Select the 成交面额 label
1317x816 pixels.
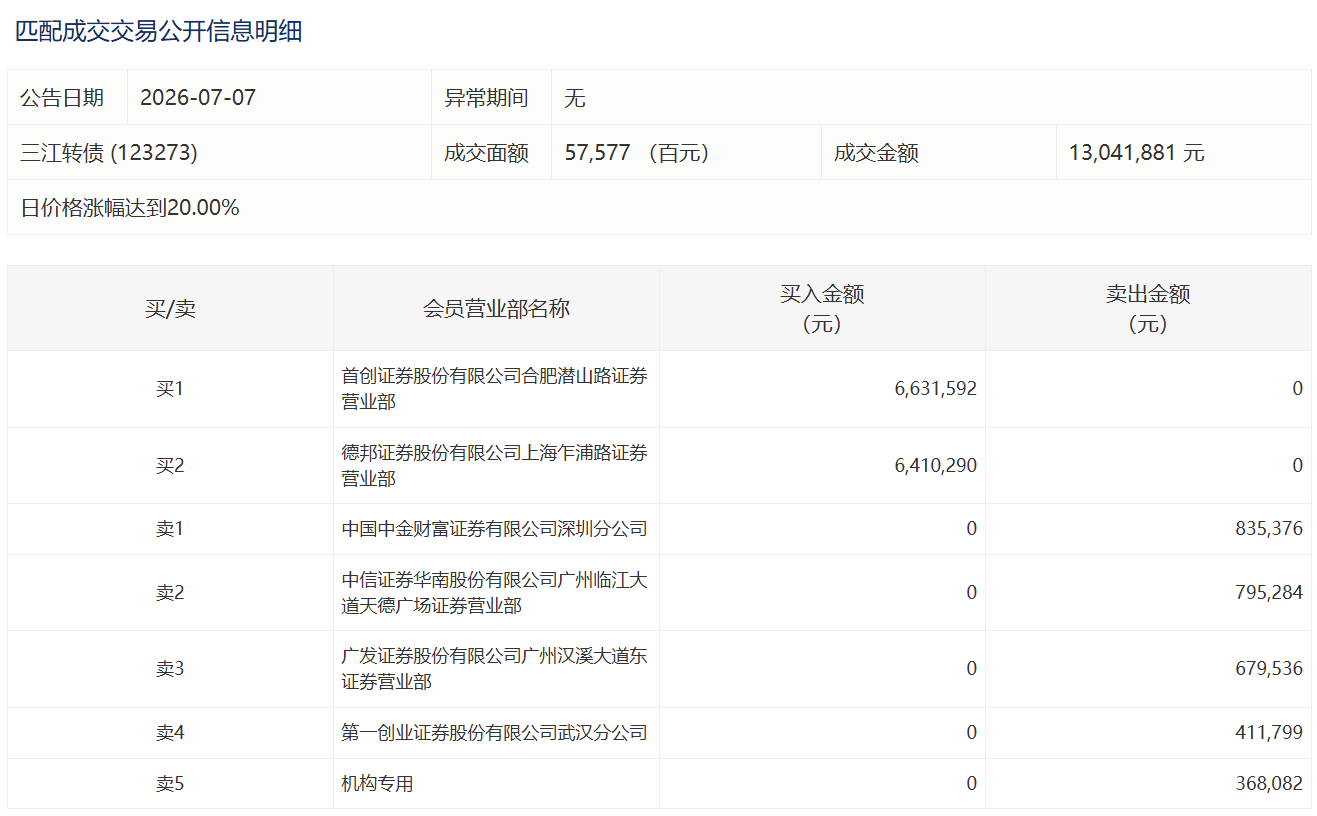click(486, 153)
